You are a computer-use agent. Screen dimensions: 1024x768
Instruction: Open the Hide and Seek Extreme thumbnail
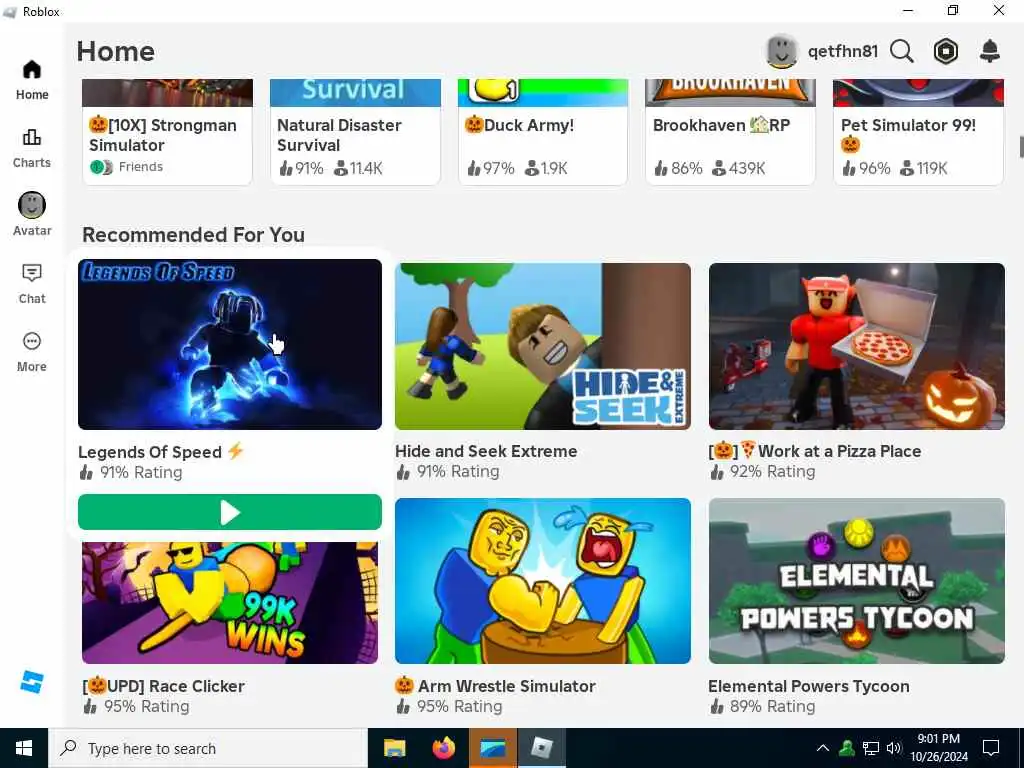pos(543,345)
